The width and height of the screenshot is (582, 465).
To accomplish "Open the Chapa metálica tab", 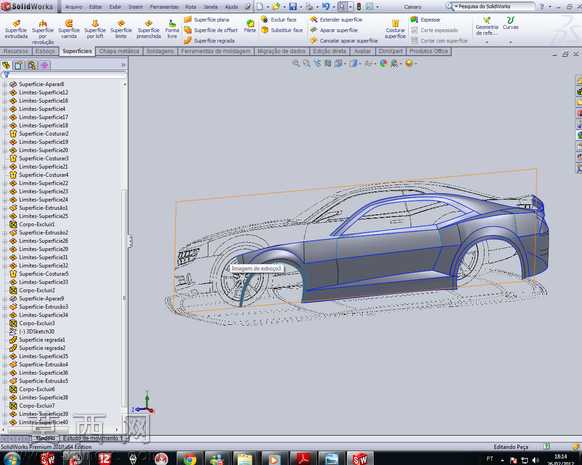I will 119,51.
